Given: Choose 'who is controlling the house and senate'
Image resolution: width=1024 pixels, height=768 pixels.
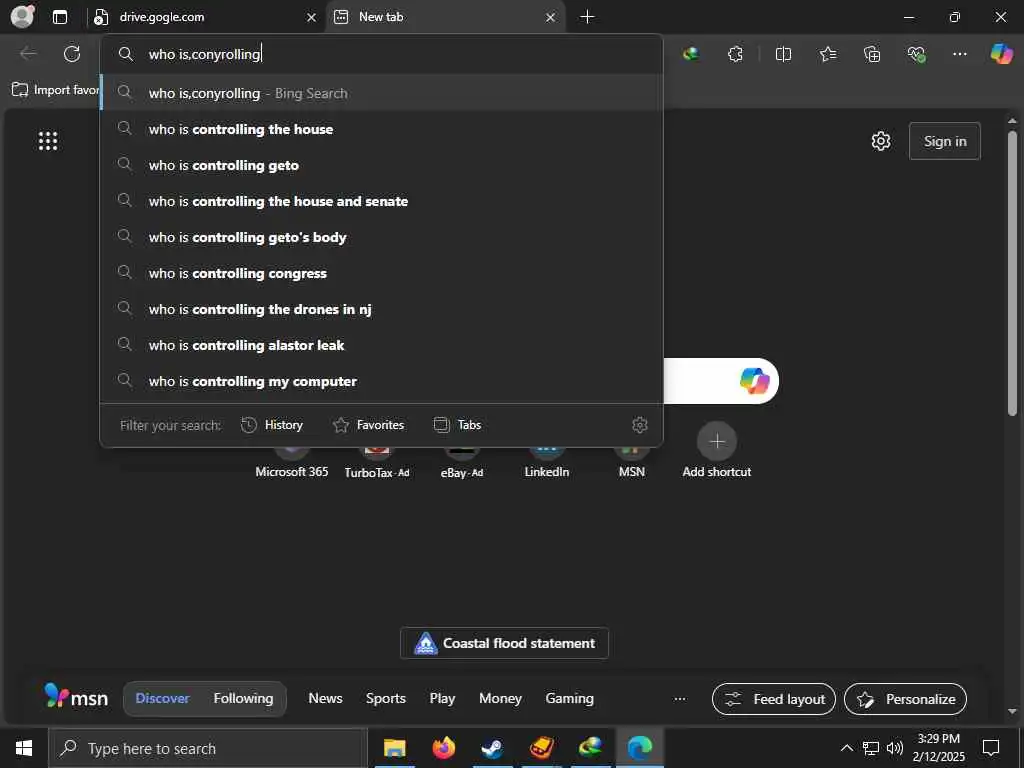Looking at the screenshot, I should [x=381, y=201].
